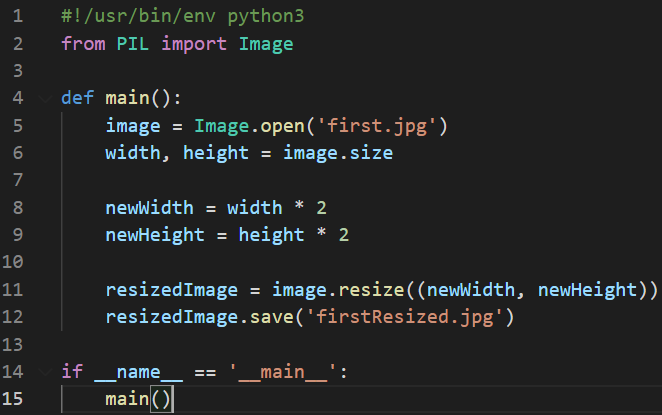Click line number 9 in gutter

pyautogui.click(x=18, y=235)
